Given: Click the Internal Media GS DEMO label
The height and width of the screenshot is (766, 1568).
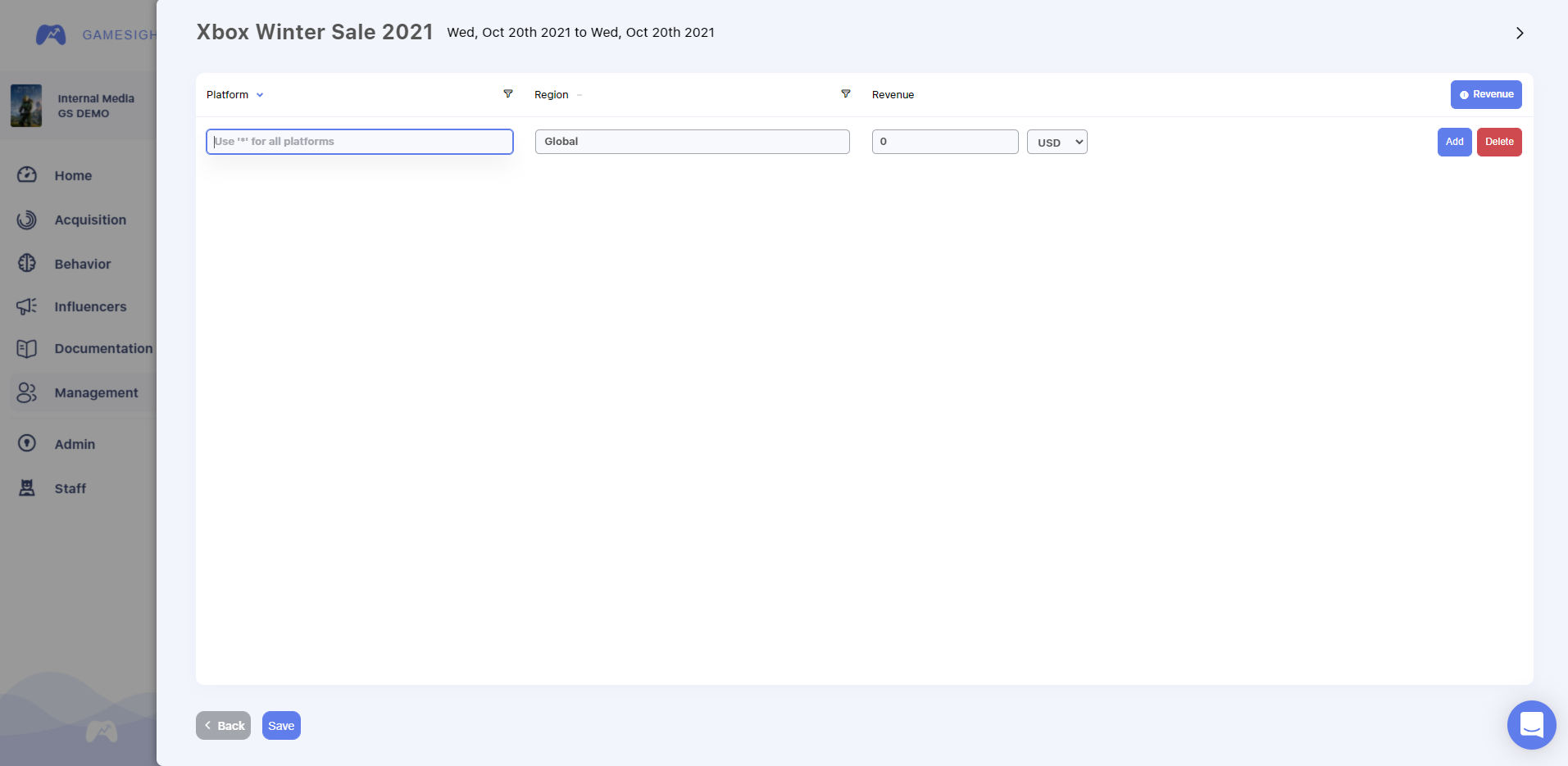Looking at the screenshot, I should pos(96,106).
